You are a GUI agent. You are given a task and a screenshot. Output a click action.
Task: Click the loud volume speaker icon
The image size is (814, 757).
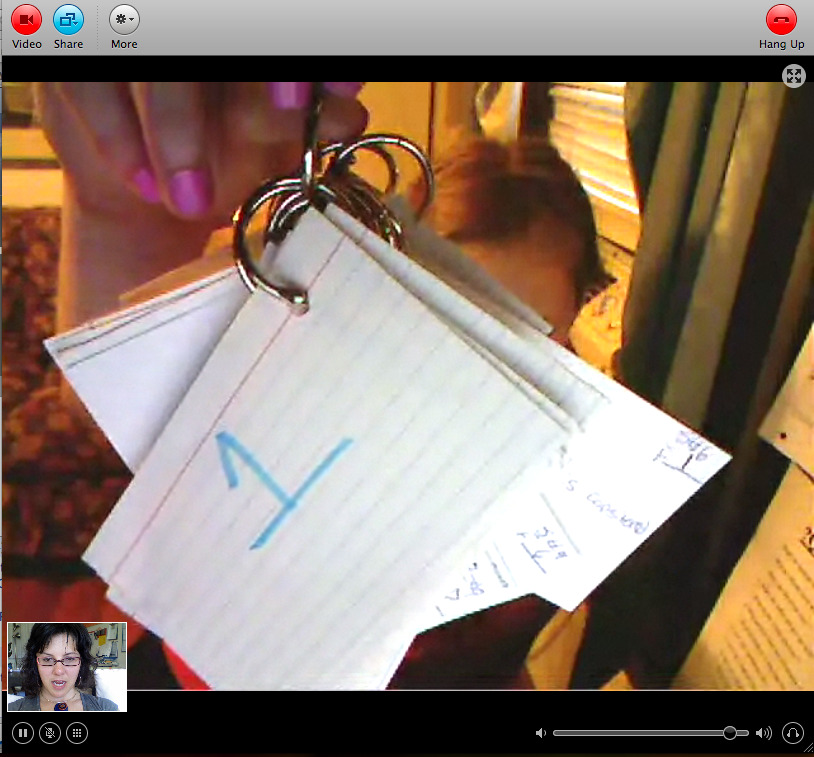763,733
